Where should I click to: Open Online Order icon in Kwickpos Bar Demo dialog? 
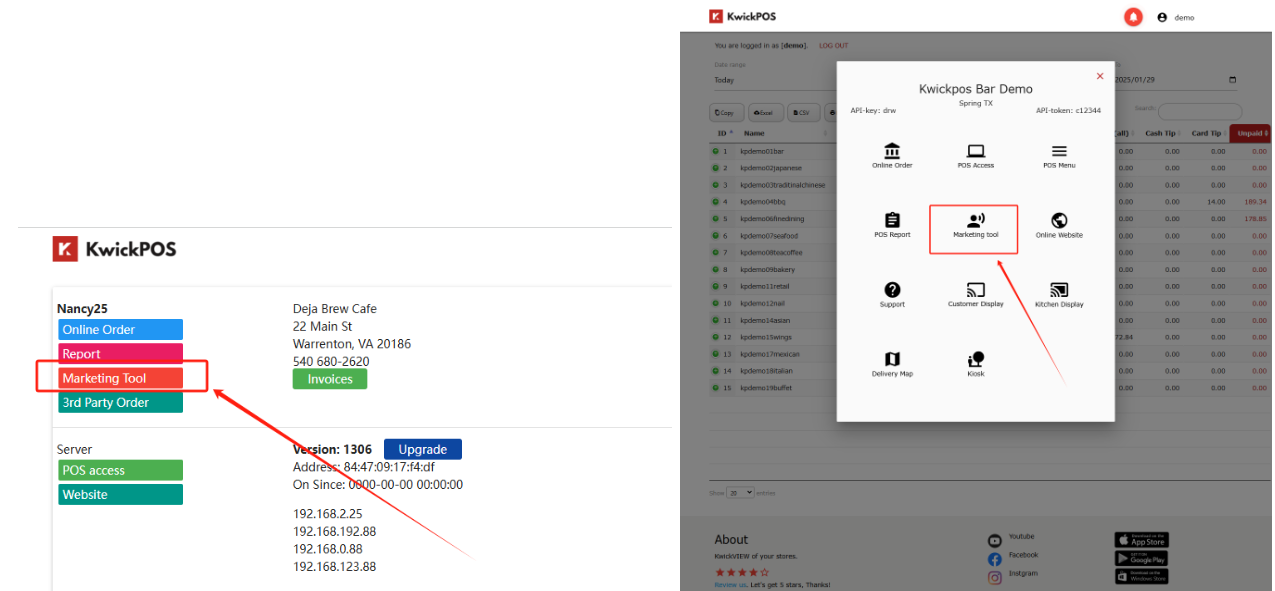tap(892, 151)
